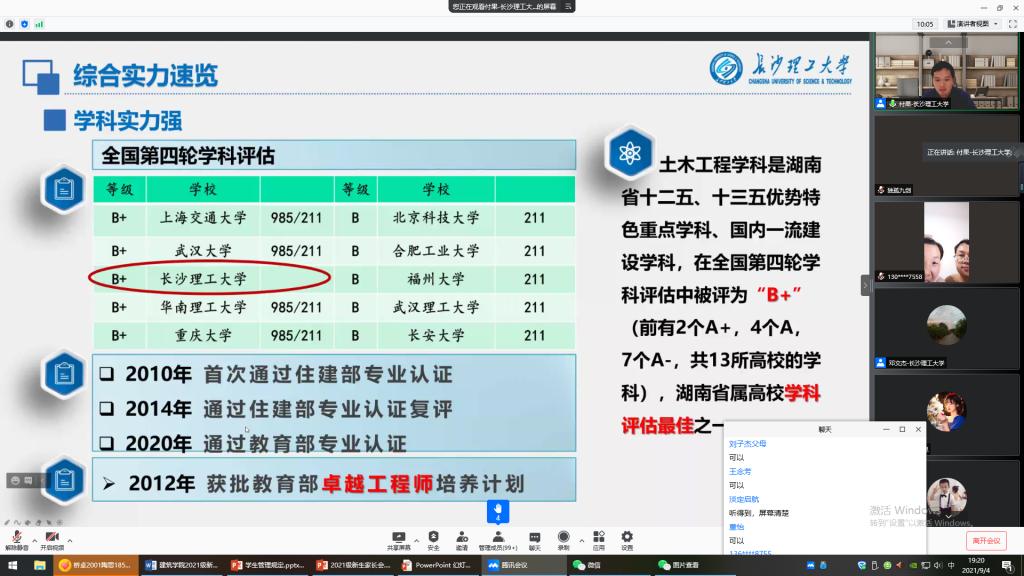Open the 安全 security shield icon

pyautogui.click(x=433, y=537)
